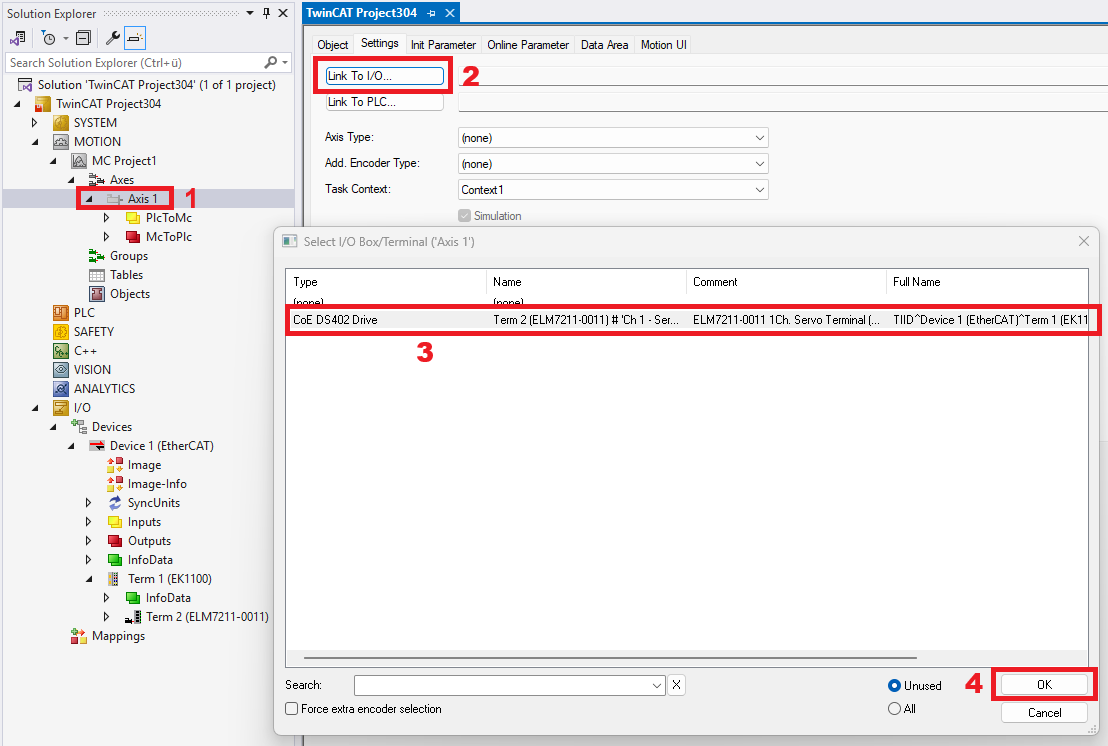Click the Collapse All toolbar icon

[x=83, y=38]
